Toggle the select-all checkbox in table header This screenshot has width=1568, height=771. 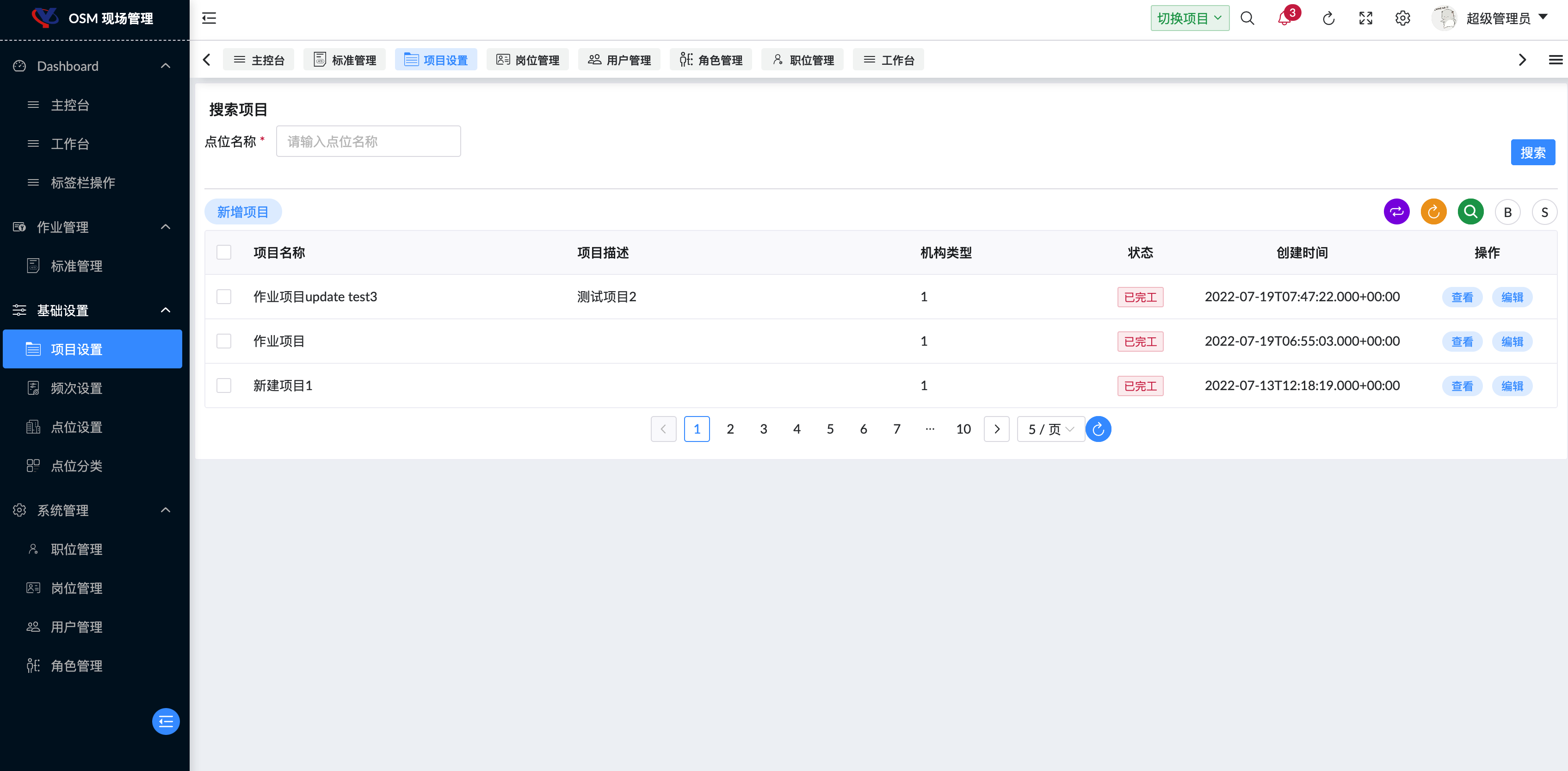click(x=224, y=253)
